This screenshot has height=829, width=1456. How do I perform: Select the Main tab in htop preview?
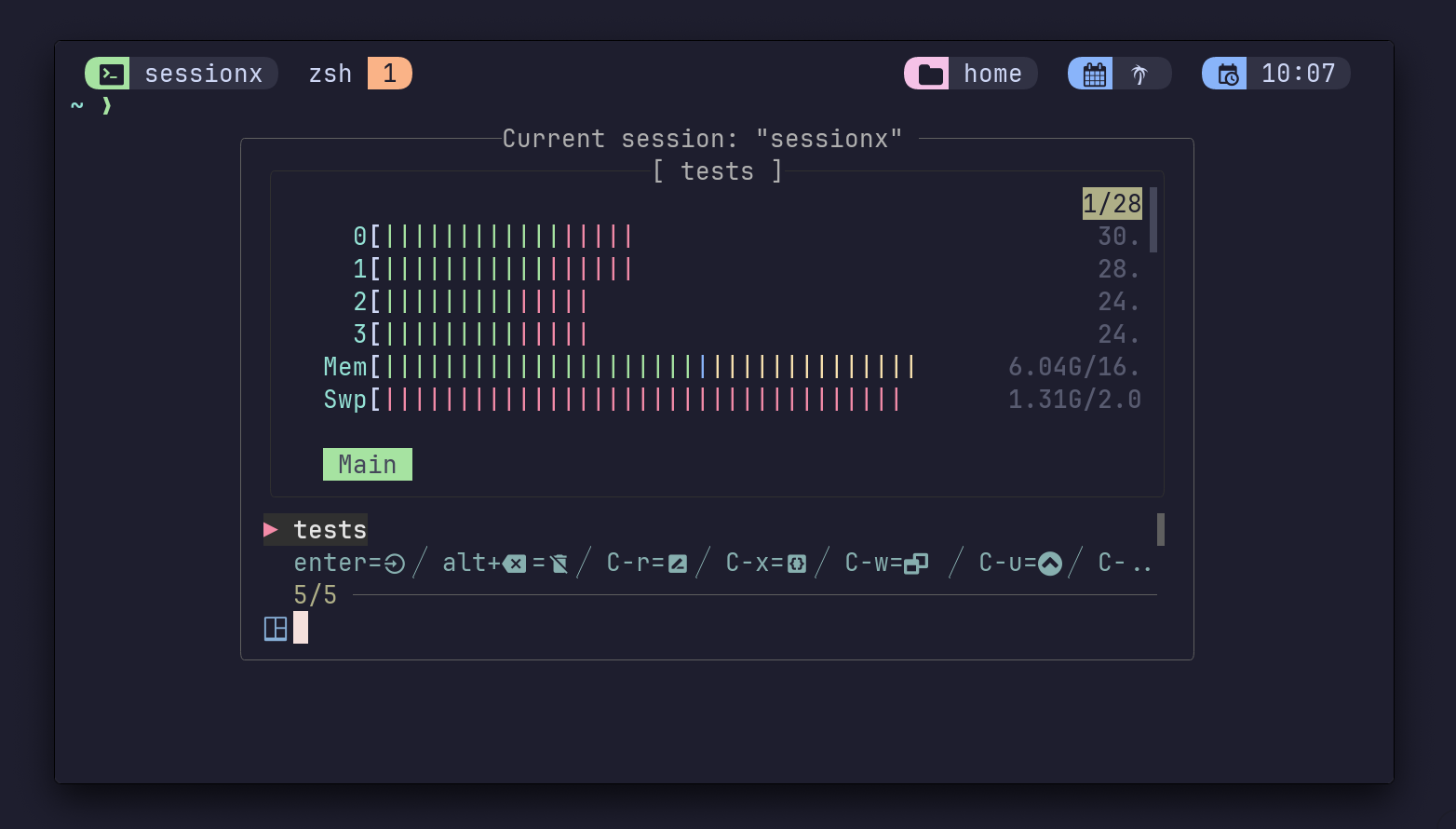click(367, 465)
